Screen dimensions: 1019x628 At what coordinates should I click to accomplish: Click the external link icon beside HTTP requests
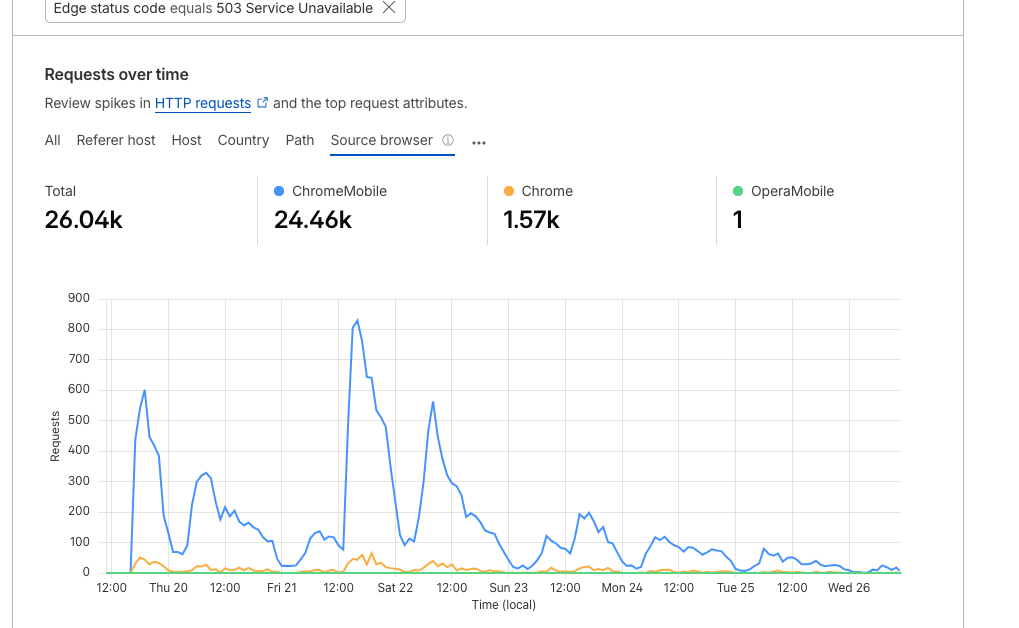263,103
